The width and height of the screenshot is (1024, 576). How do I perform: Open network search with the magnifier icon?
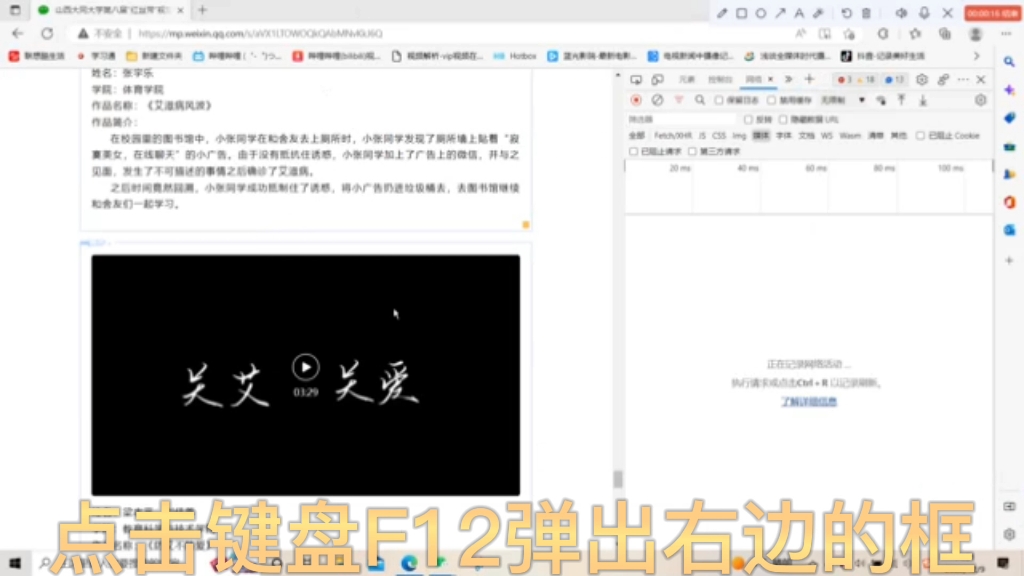699,98
